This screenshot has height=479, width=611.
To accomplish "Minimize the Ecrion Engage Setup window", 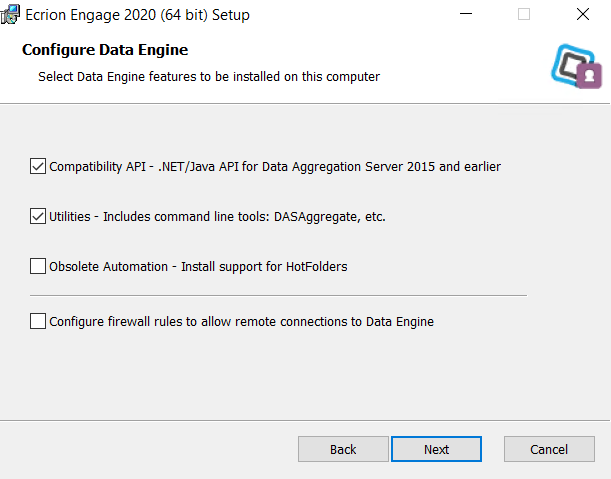I will (466, 14).
